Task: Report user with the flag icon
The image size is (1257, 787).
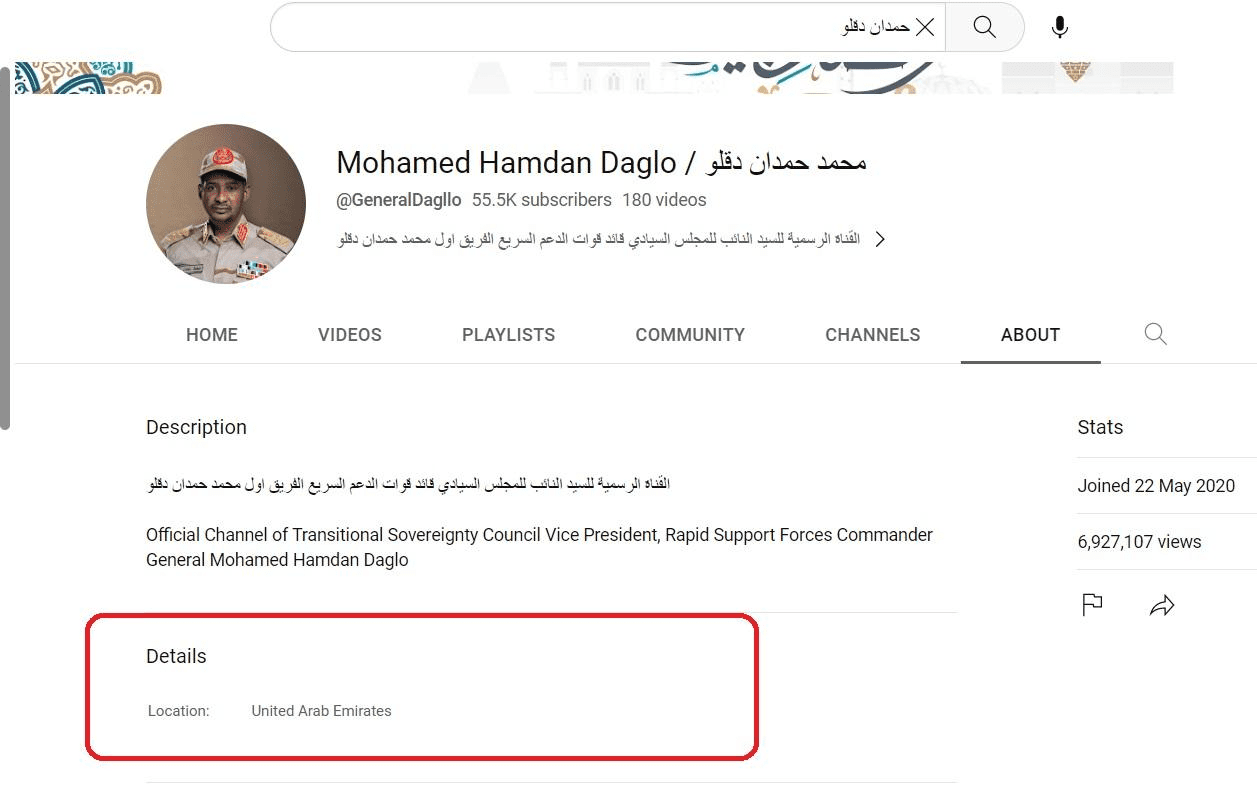Action: (1092, 605)
